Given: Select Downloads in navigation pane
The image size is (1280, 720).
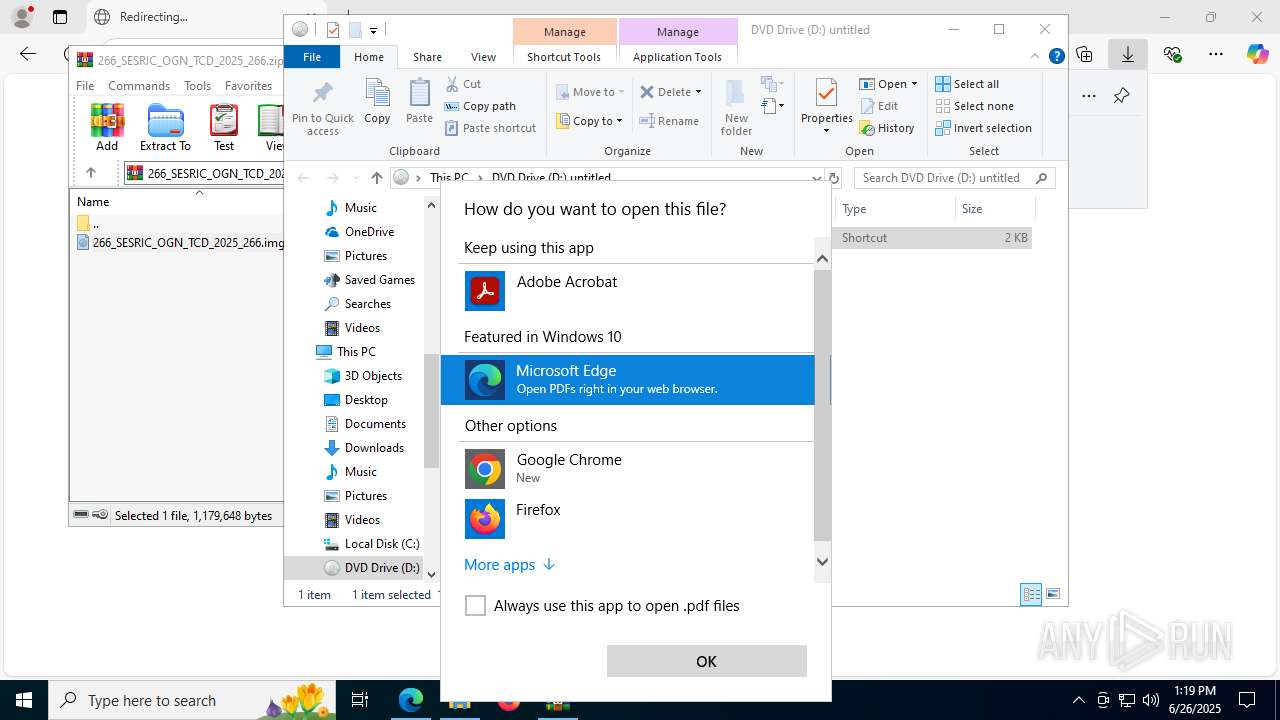Looking at the screenshot, I should (x=364, y=448).
